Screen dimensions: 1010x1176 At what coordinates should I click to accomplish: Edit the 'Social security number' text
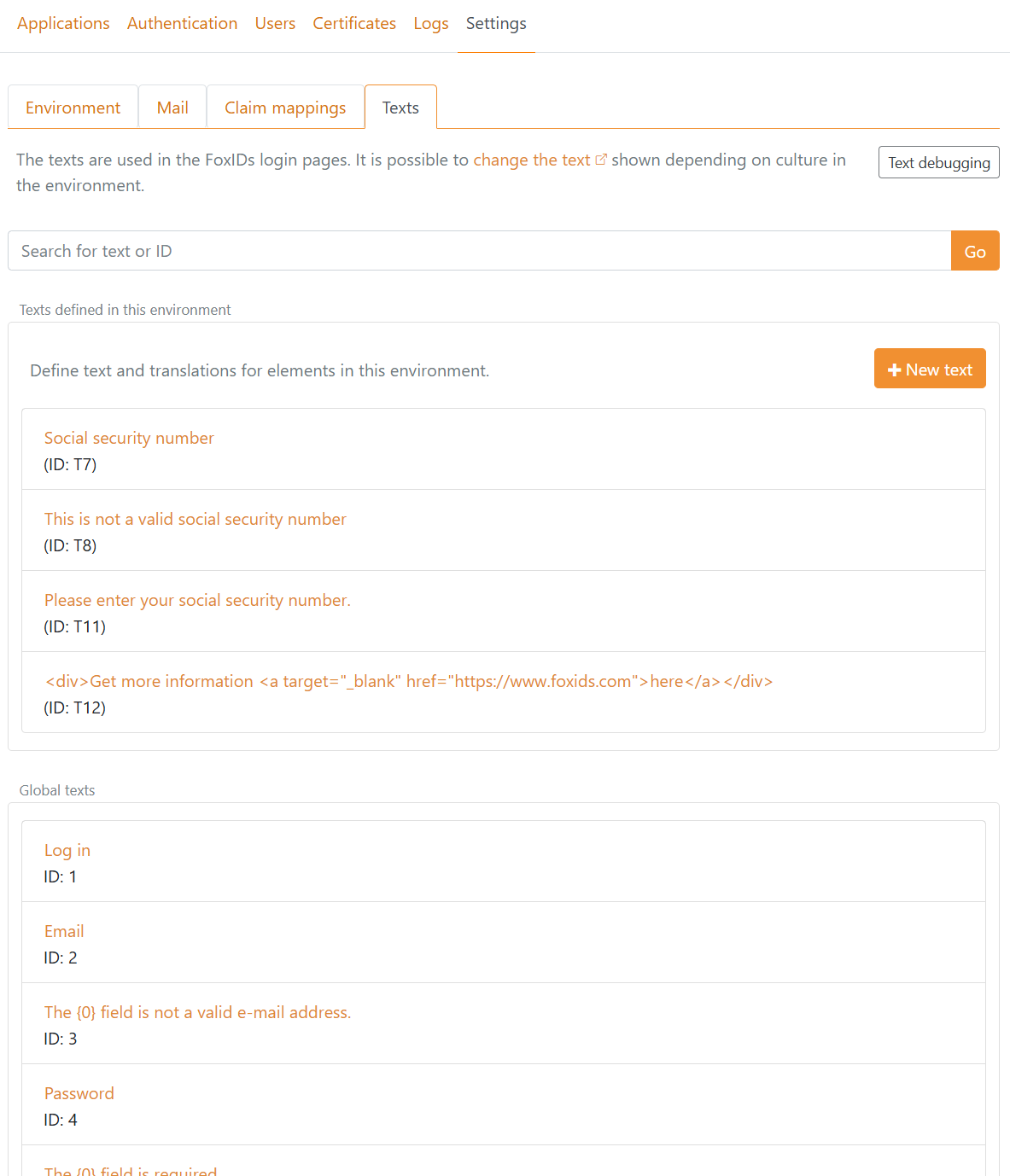tap(129, 438)
